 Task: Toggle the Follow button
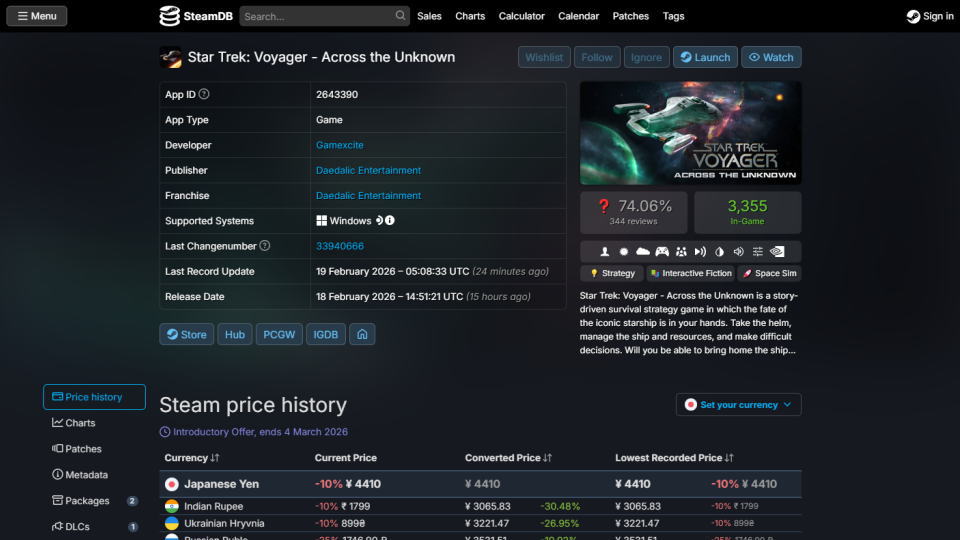coord(597,57)
